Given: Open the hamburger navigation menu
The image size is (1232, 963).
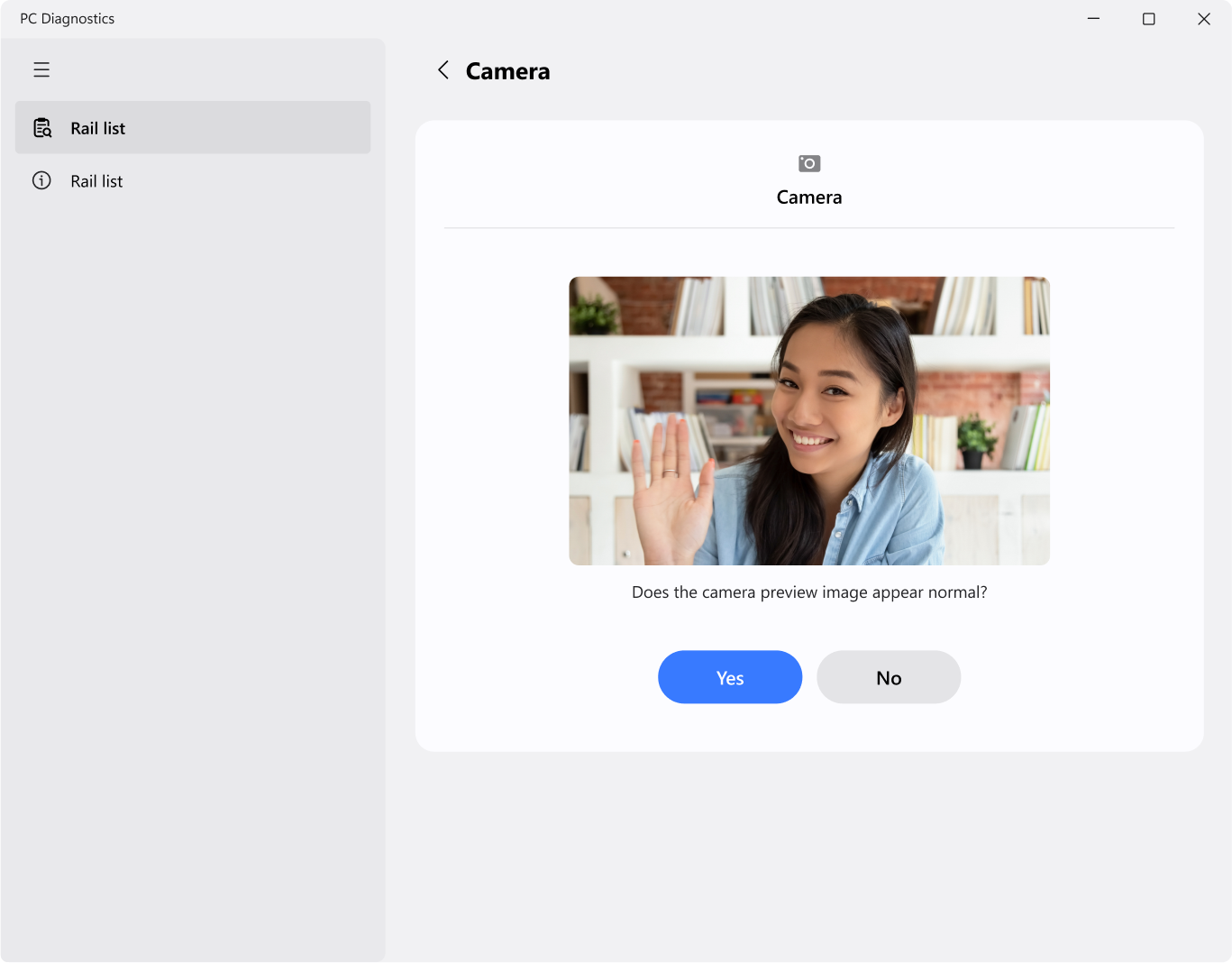Looking at the screenshot, I should pyautogui.click(x=41, y=69).
